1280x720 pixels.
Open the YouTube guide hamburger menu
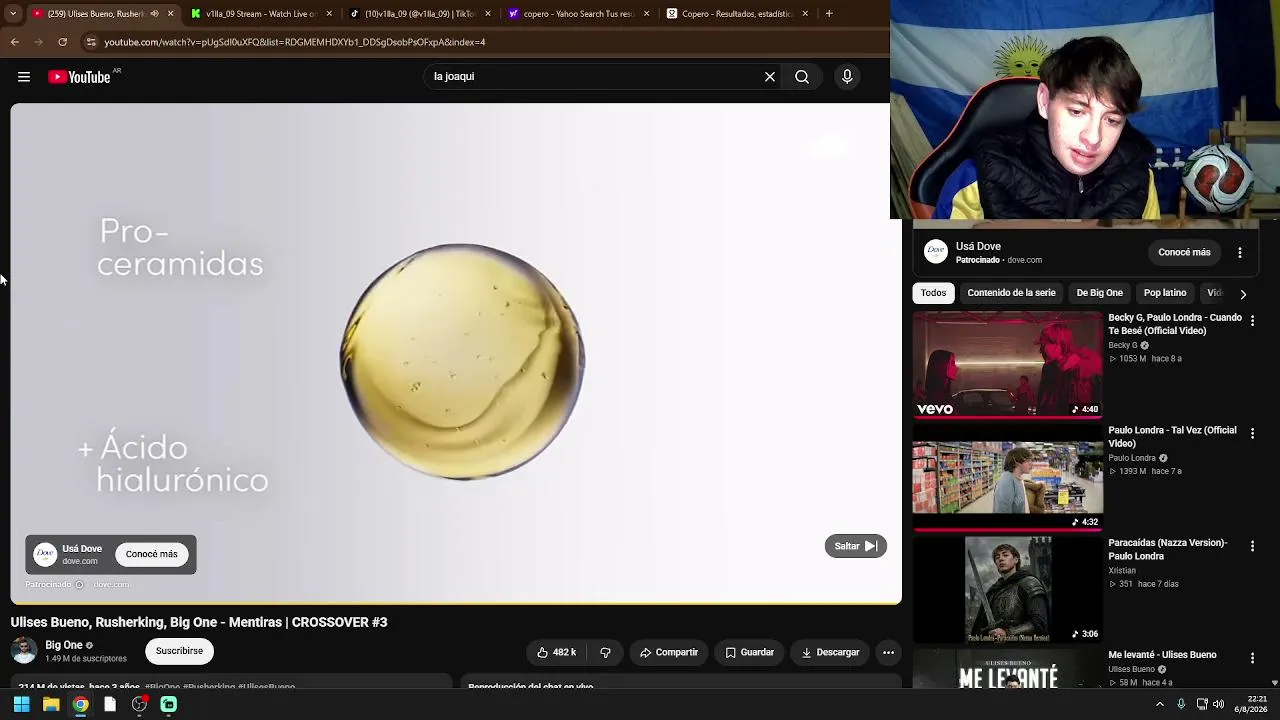click(x=24, y=77)
